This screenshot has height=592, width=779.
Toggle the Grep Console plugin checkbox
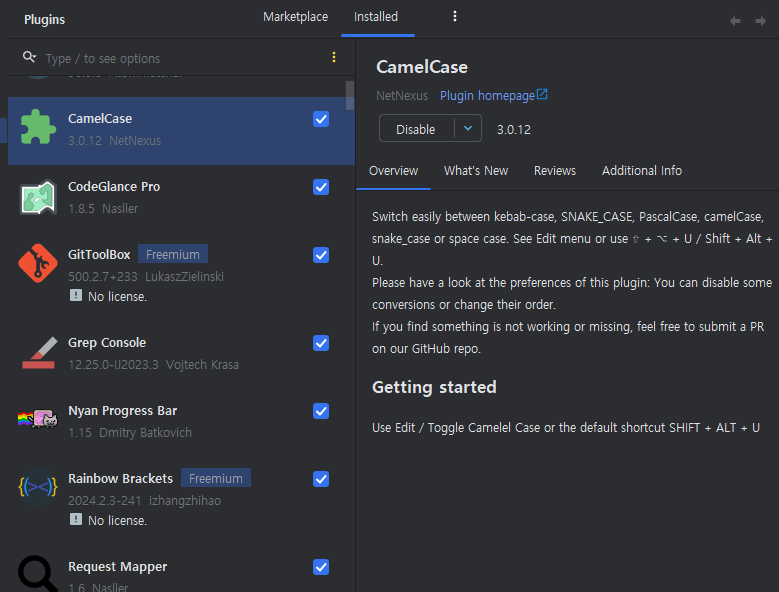[321, 343]
